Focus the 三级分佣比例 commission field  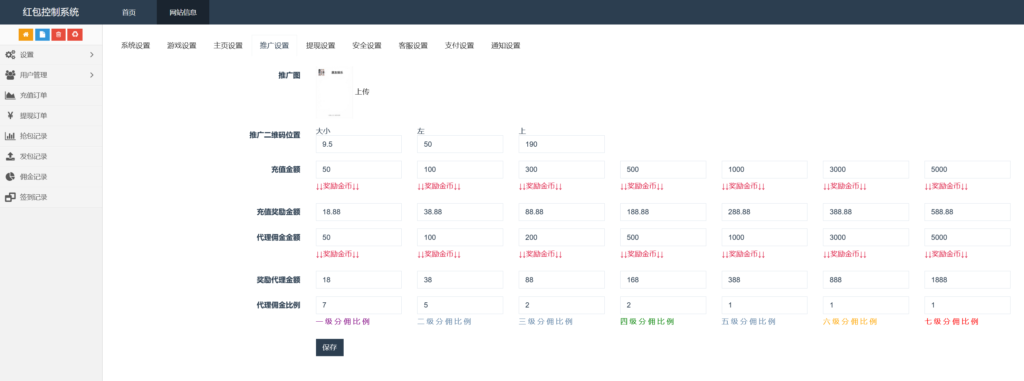(x=562, y=305)
